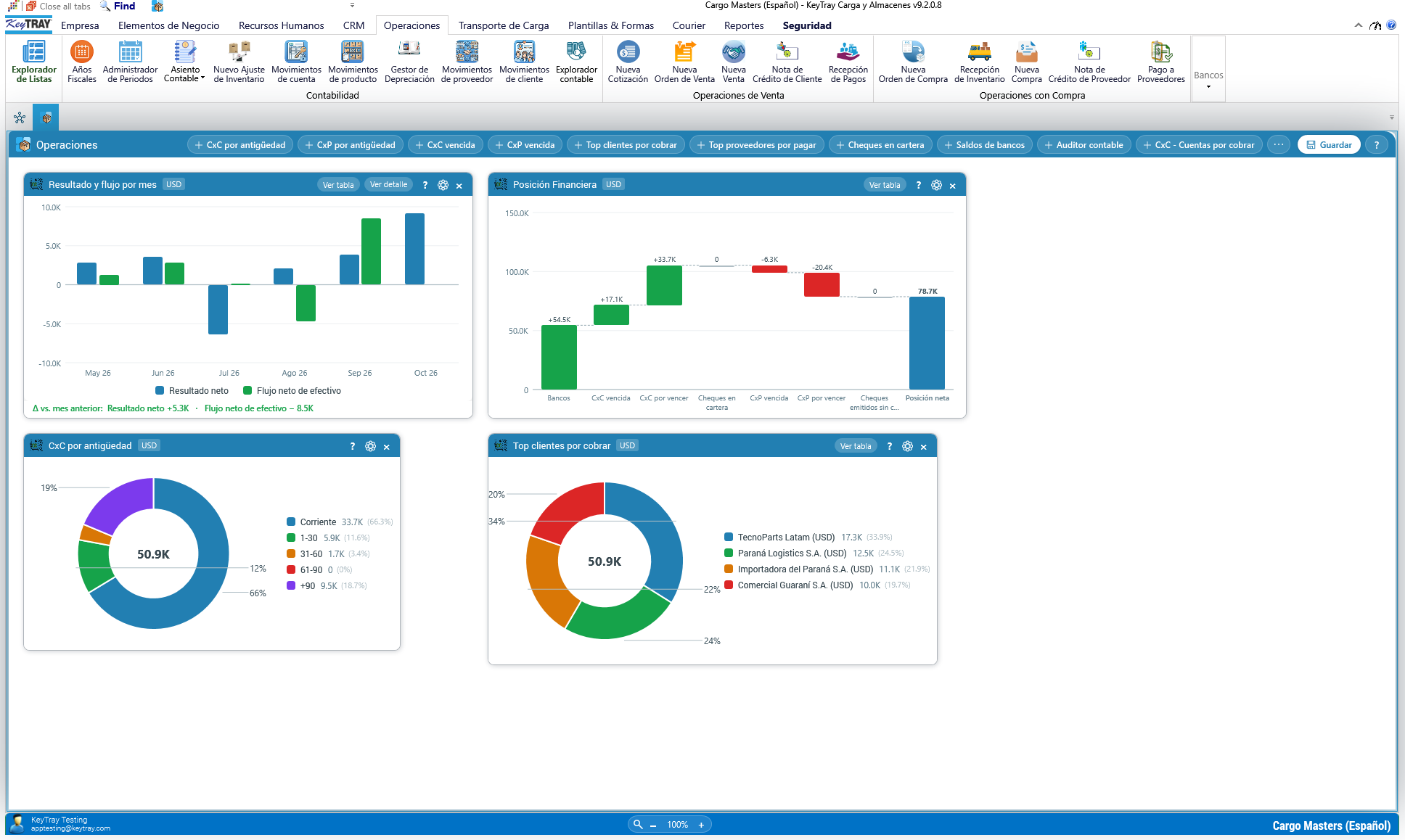
Task: Click the Guardar button
Action: [1329, 145]
